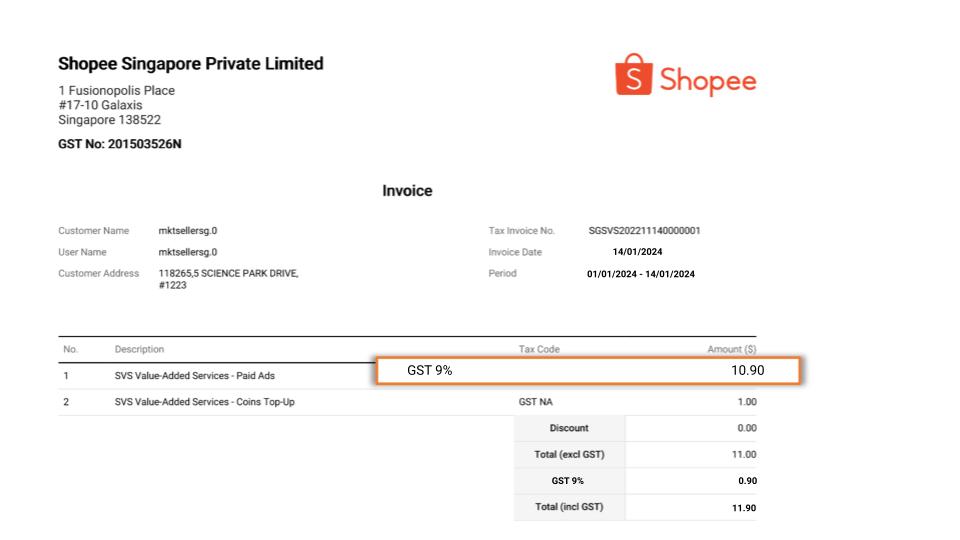960x540 pixels.
Task: Click the centered Invoice title
Action: click(407, 190)
